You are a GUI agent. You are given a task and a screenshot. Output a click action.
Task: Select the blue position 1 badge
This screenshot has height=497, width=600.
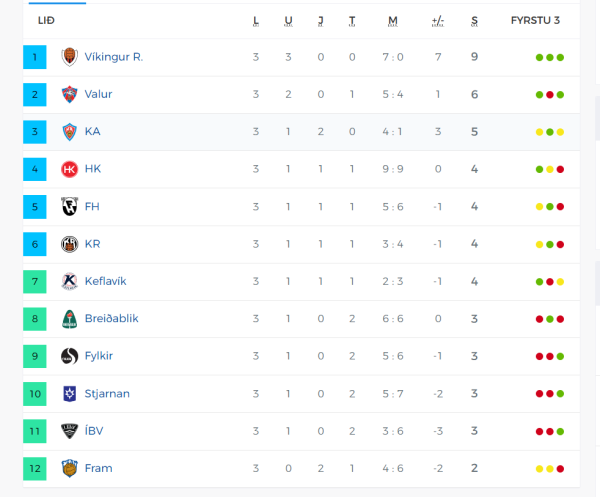(x=35, y=57)
